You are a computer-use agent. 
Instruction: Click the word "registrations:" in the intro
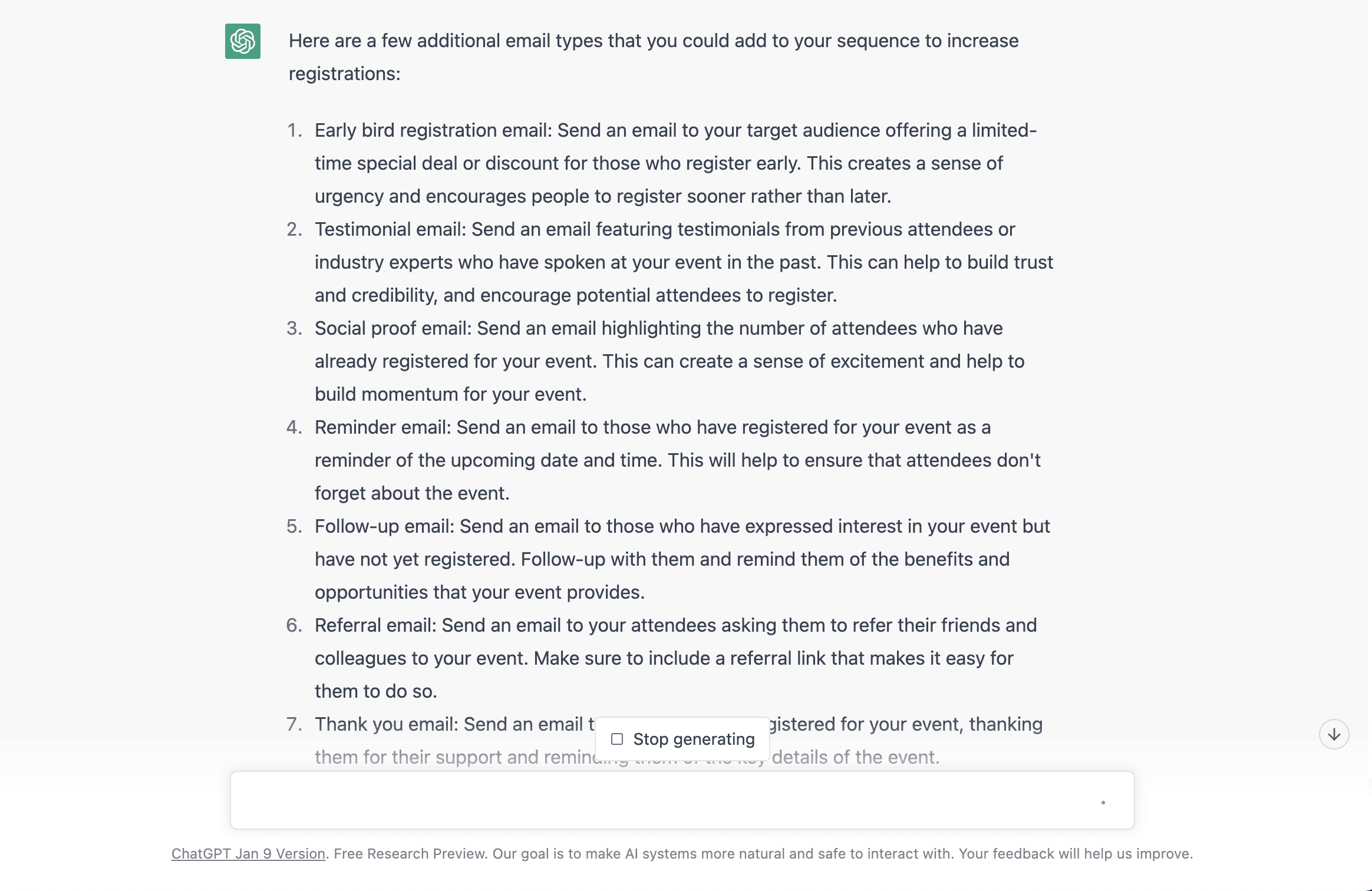pyautogui.click(x=344, y=74)
